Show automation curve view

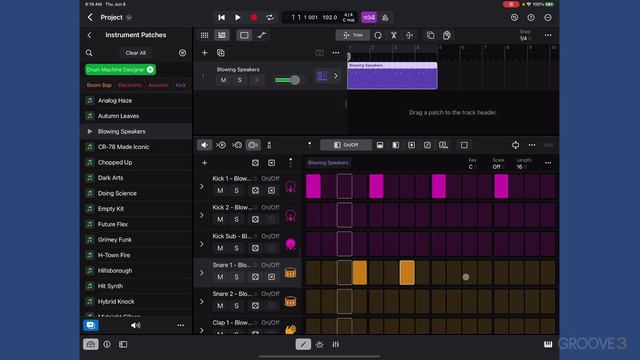pyautogui.click(x=262, y=35)
